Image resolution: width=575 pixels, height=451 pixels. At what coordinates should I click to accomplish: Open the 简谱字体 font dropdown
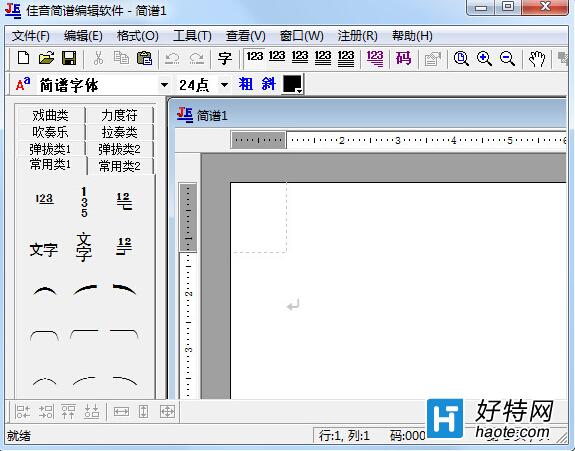click(x=164, y=85)
